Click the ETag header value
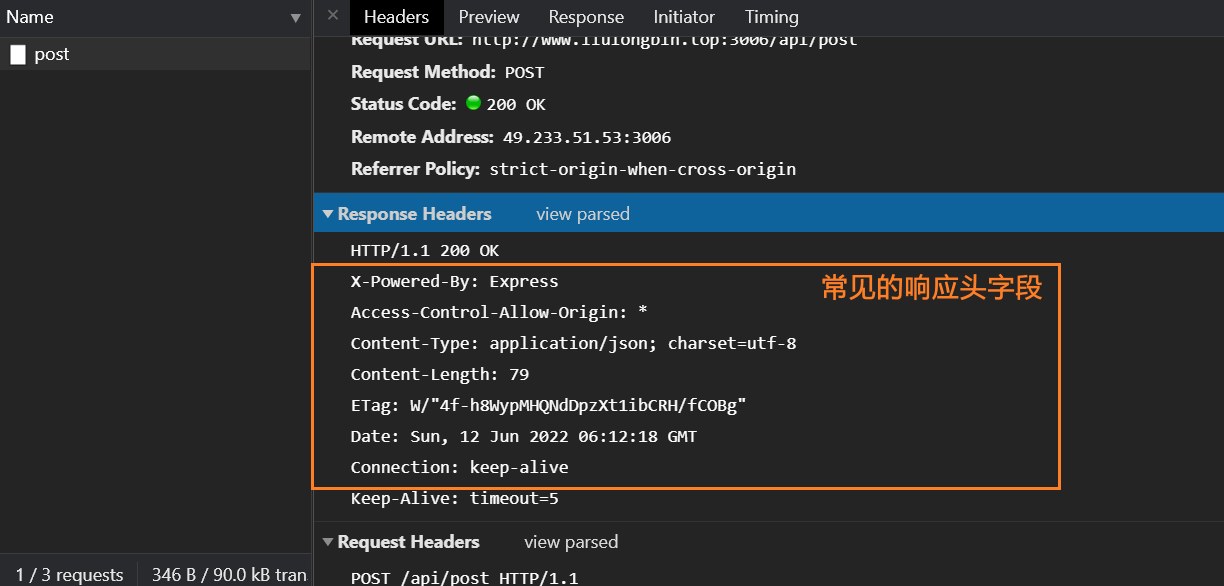This screenshot has width=1224, height=586. 578,405
